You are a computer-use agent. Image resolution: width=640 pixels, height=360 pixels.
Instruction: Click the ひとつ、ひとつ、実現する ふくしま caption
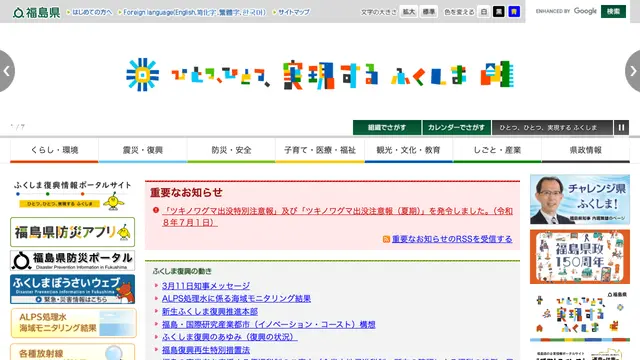tap(552, 127)
